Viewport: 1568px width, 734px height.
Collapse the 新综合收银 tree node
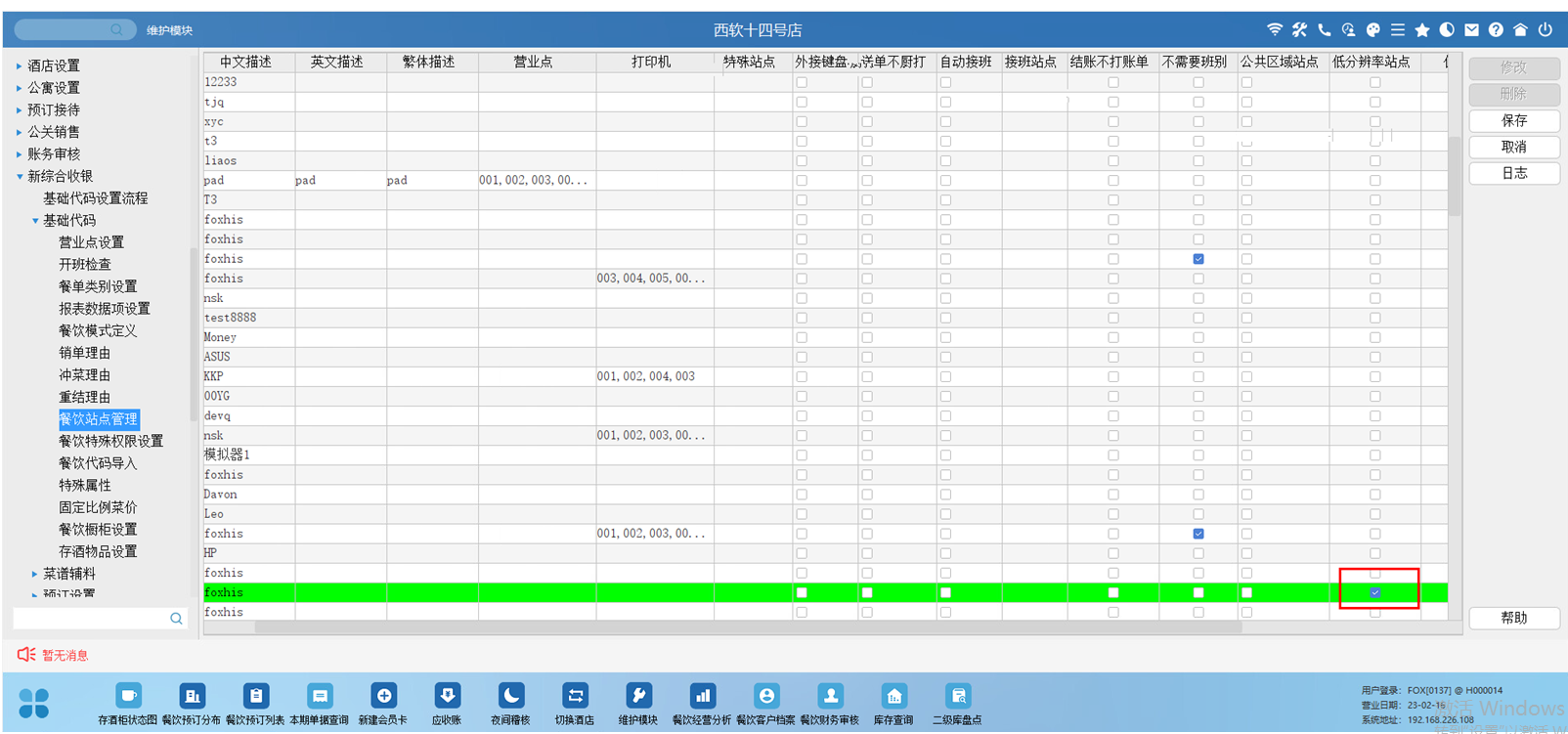(x=19, y=177)
